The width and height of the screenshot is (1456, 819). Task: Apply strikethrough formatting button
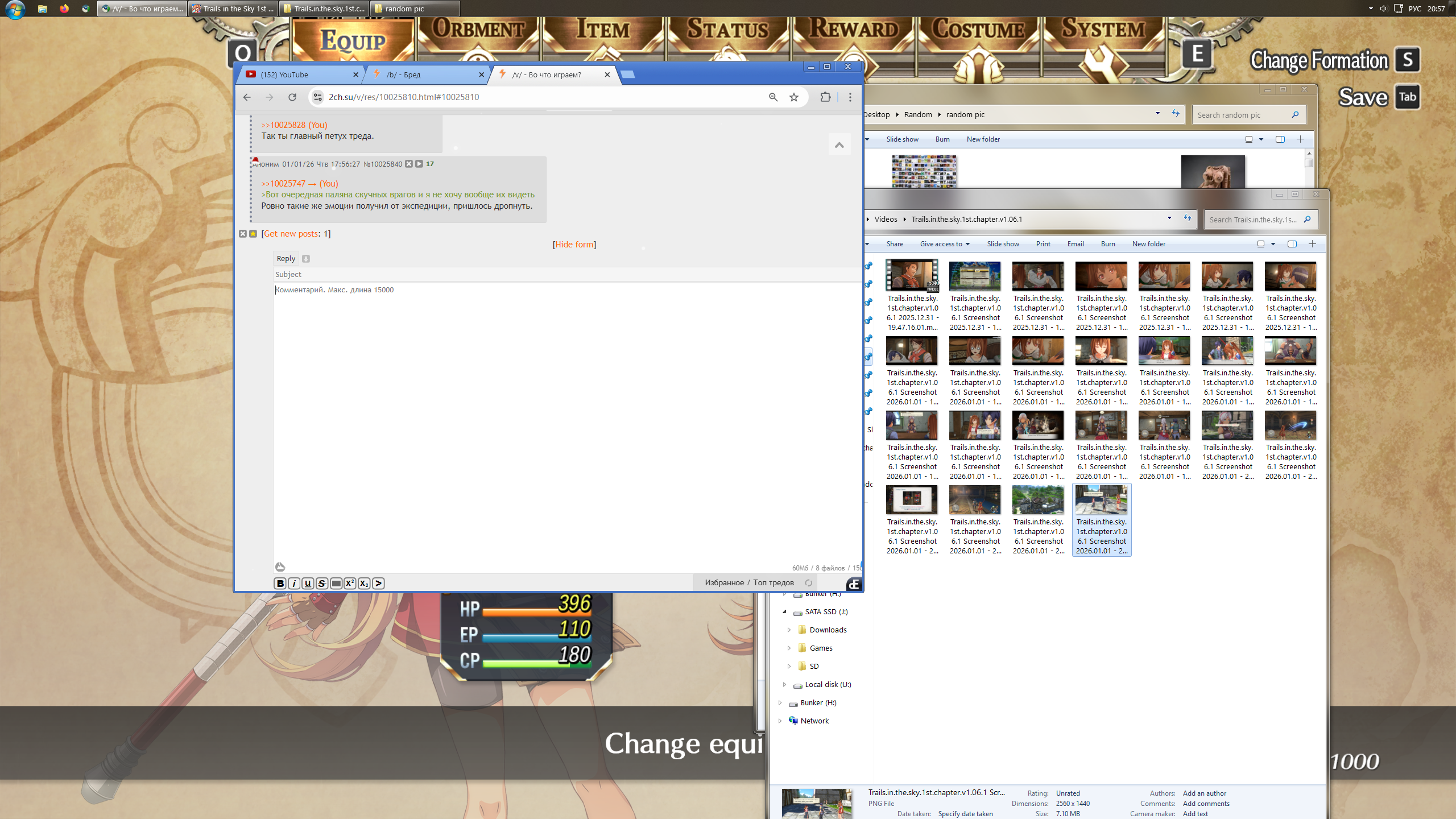tap(322, 583)
